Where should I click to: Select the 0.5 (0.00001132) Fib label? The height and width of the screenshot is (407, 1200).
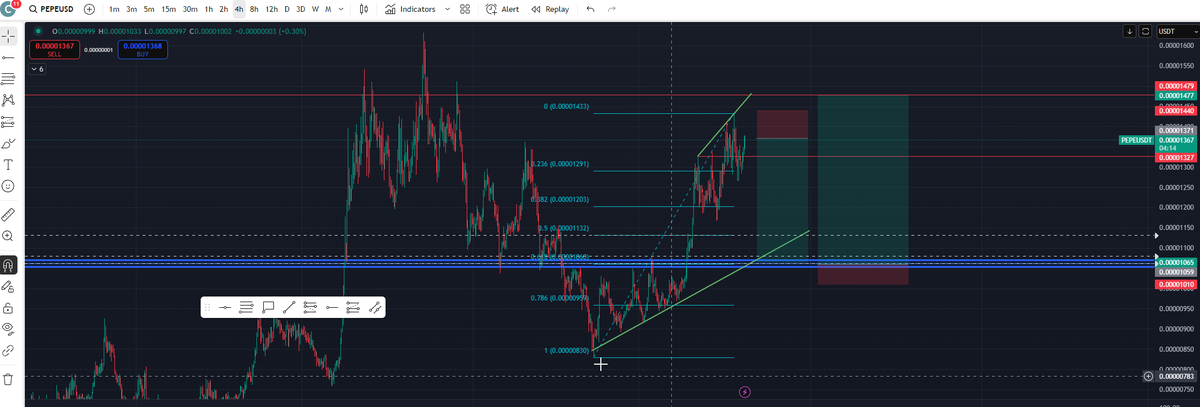pyautogui.click(x=563, y=228)
